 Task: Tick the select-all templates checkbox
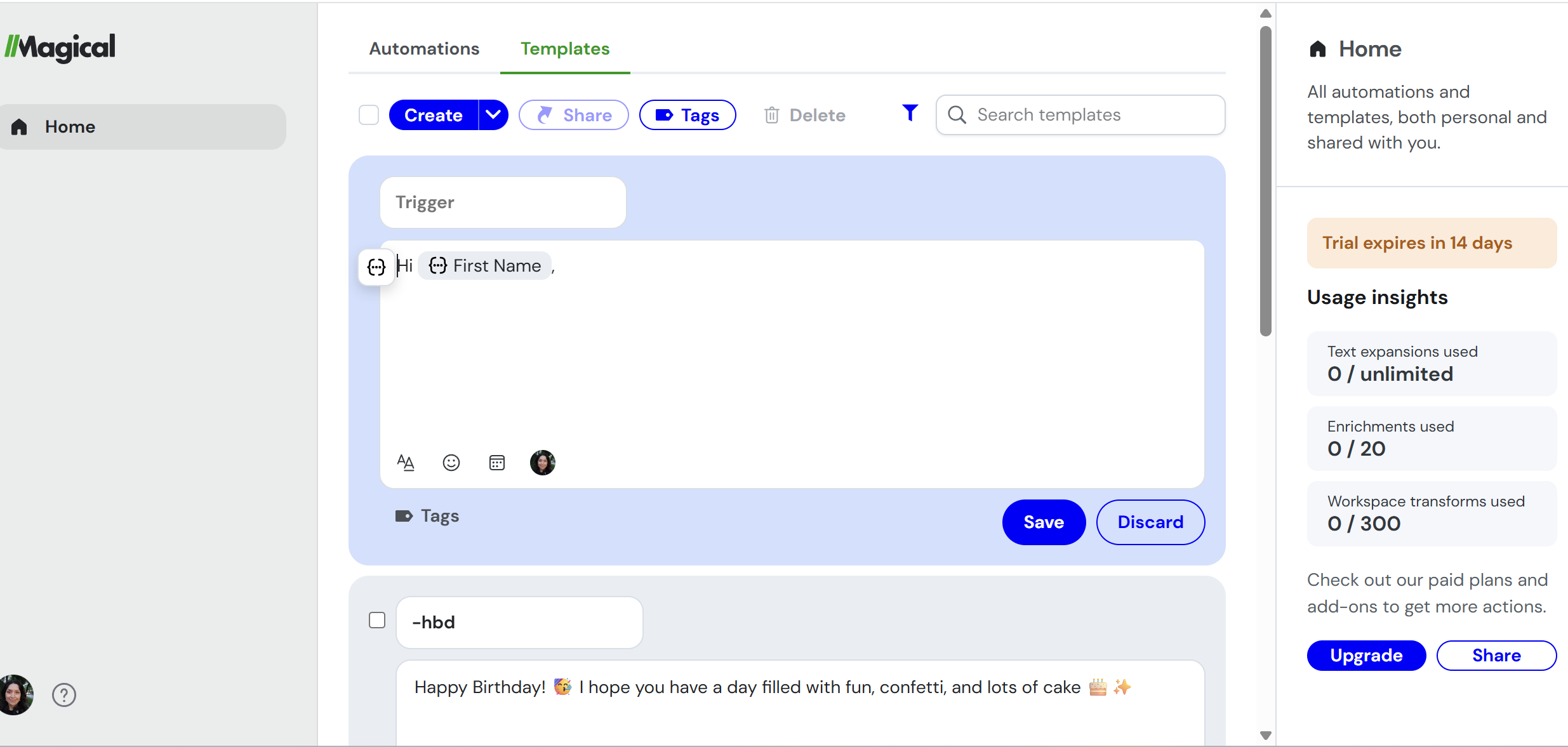(369, 115)
